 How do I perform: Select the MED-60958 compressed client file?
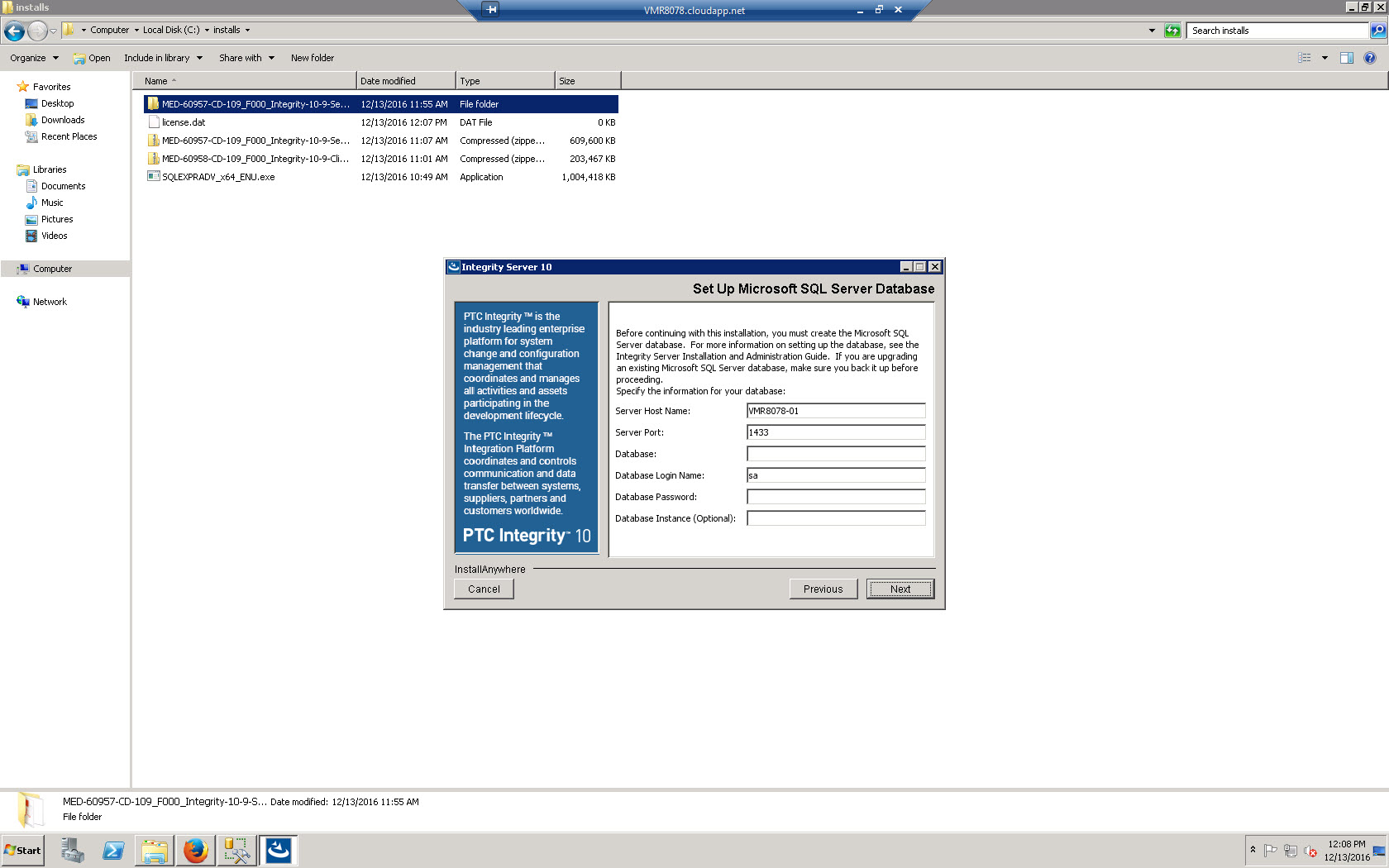click(x=381, y=159)
